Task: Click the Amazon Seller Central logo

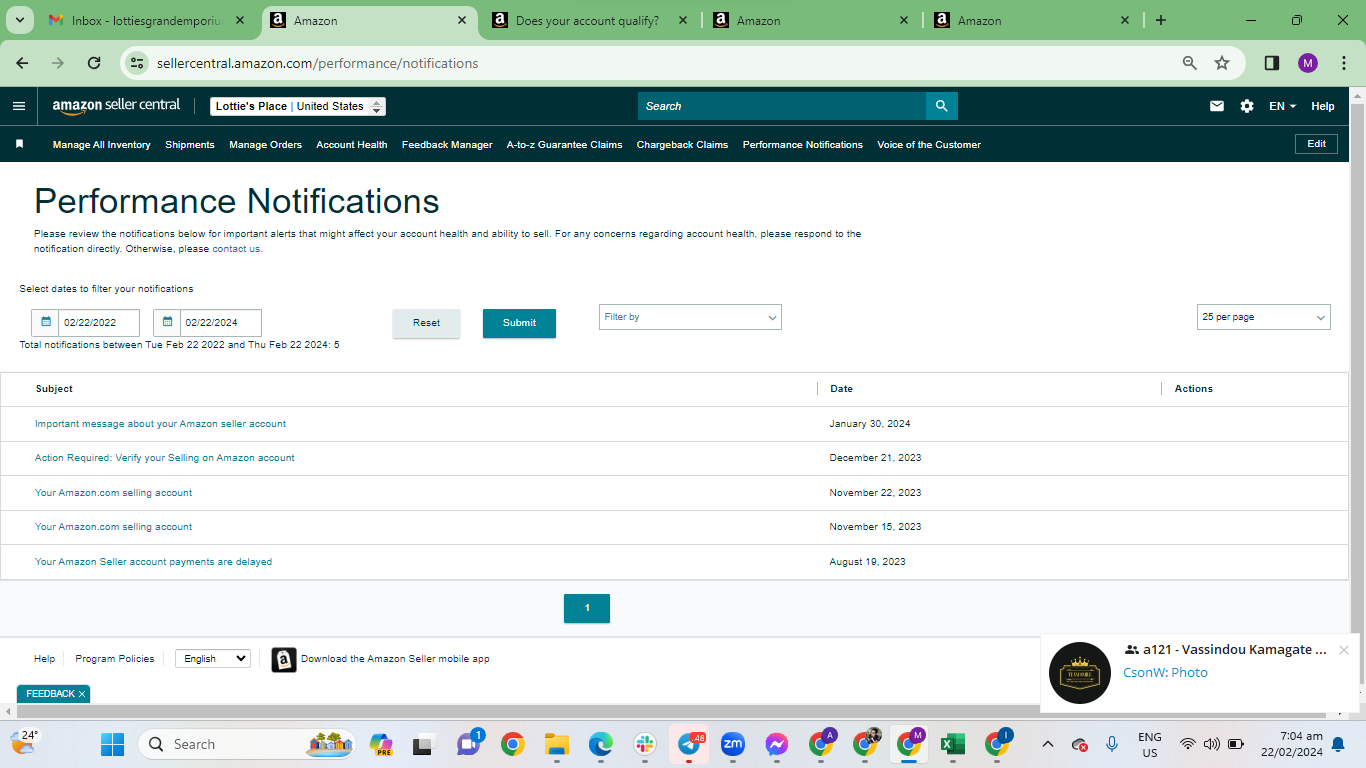Action: (116, 106)
